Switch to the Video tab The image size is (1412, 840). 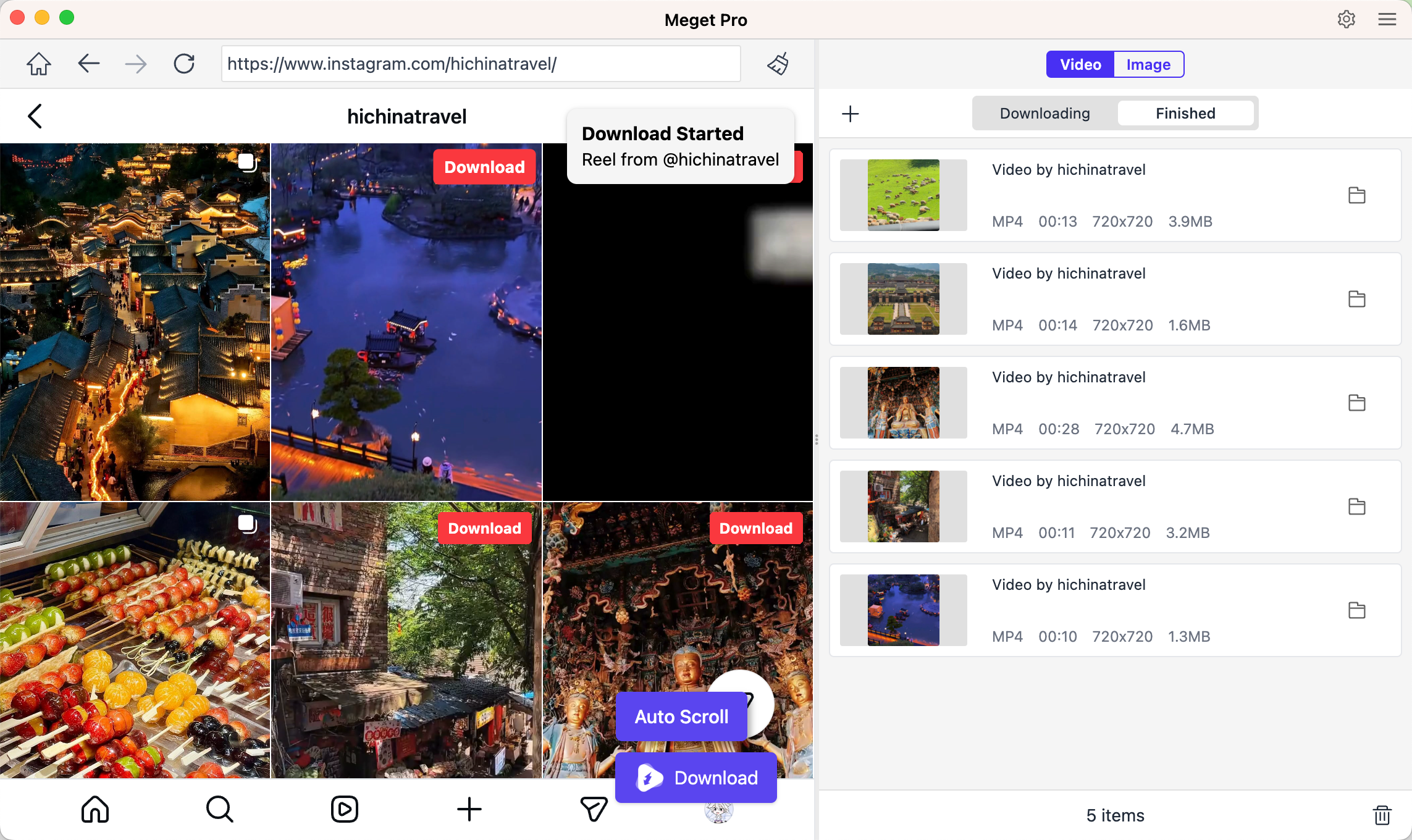(1080, 64)
